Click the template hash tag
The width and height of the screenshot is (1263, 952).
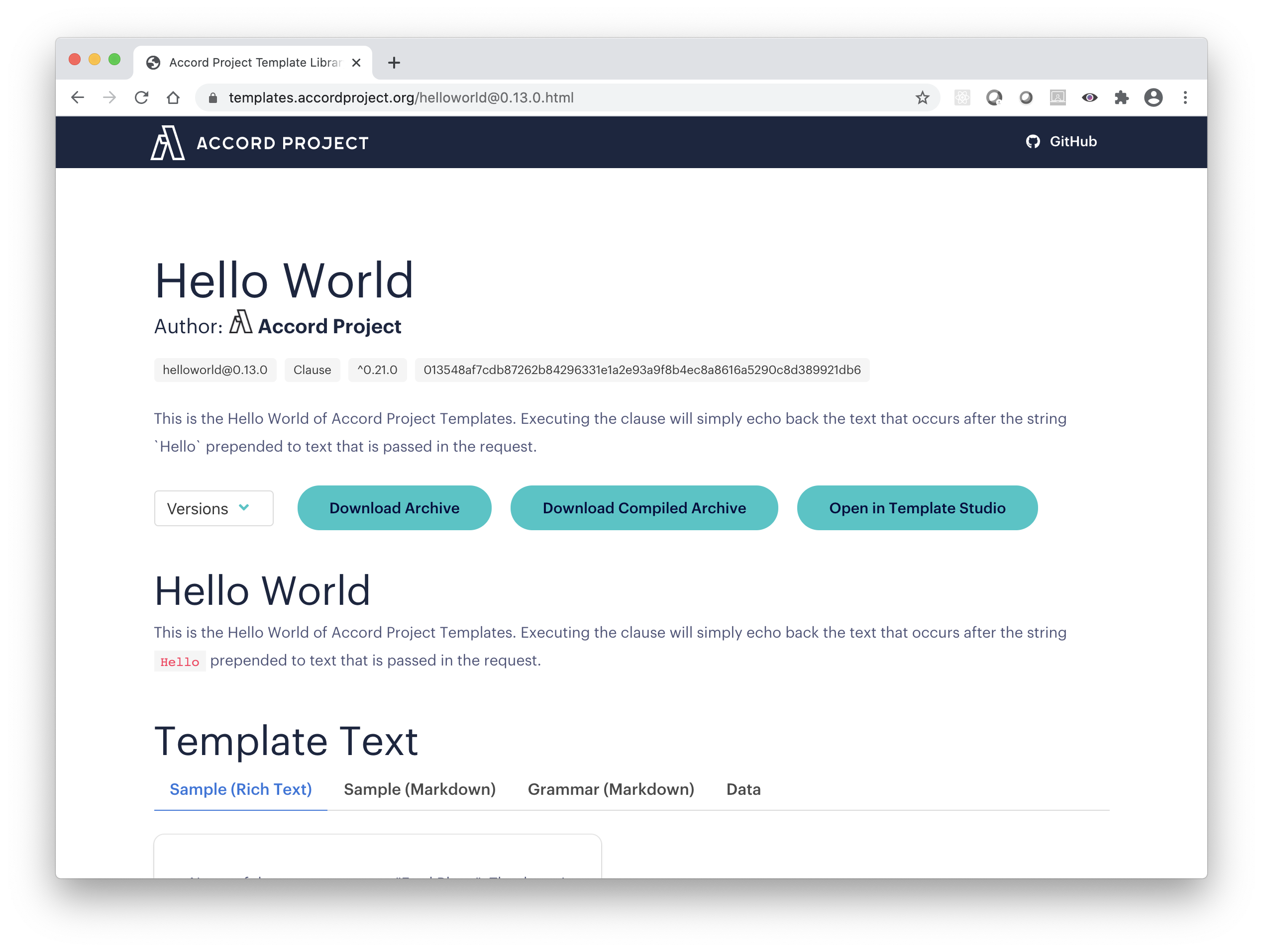642,370
